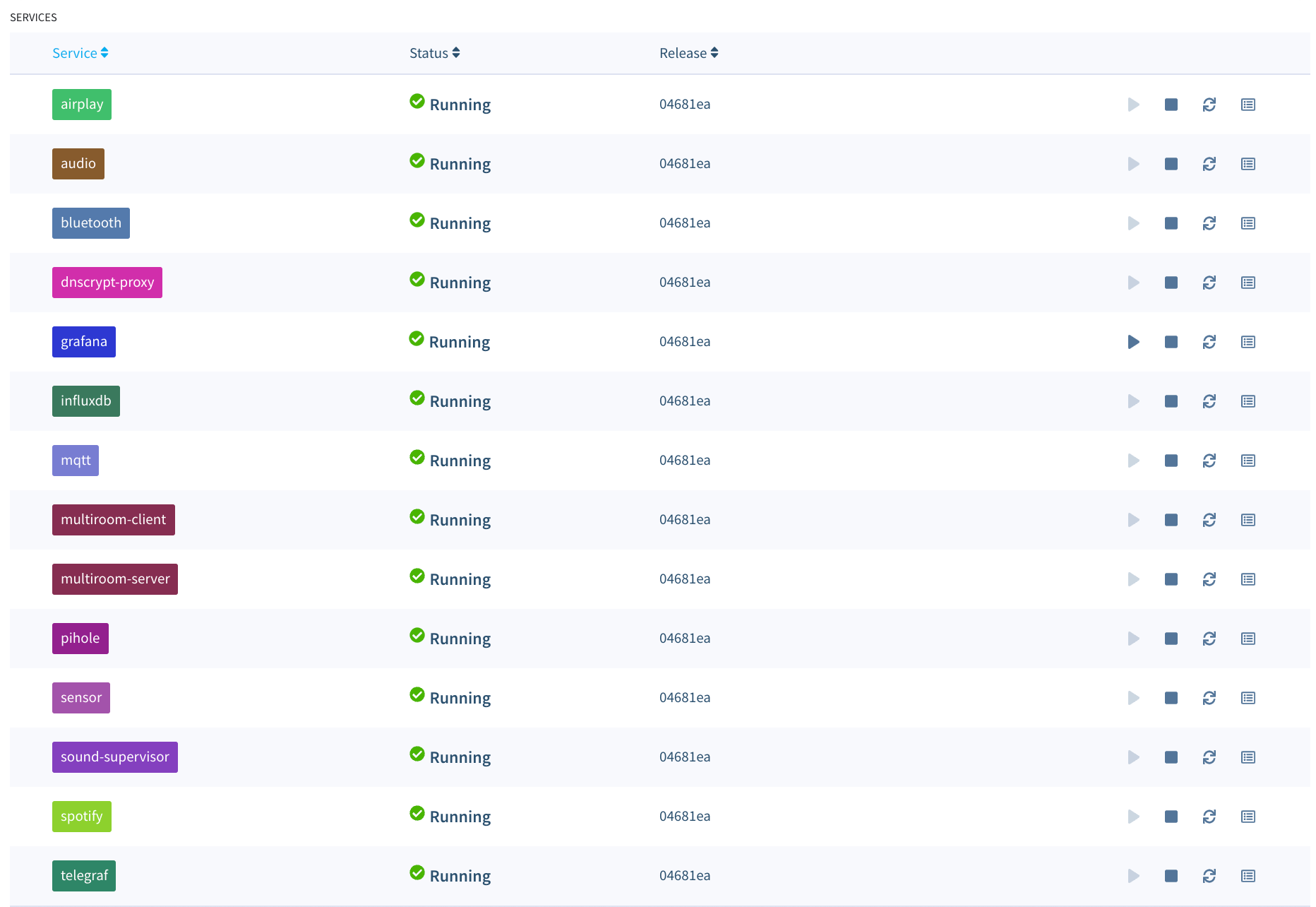Sort the table by Service column
1316x907 pixels.
(80, 53)
